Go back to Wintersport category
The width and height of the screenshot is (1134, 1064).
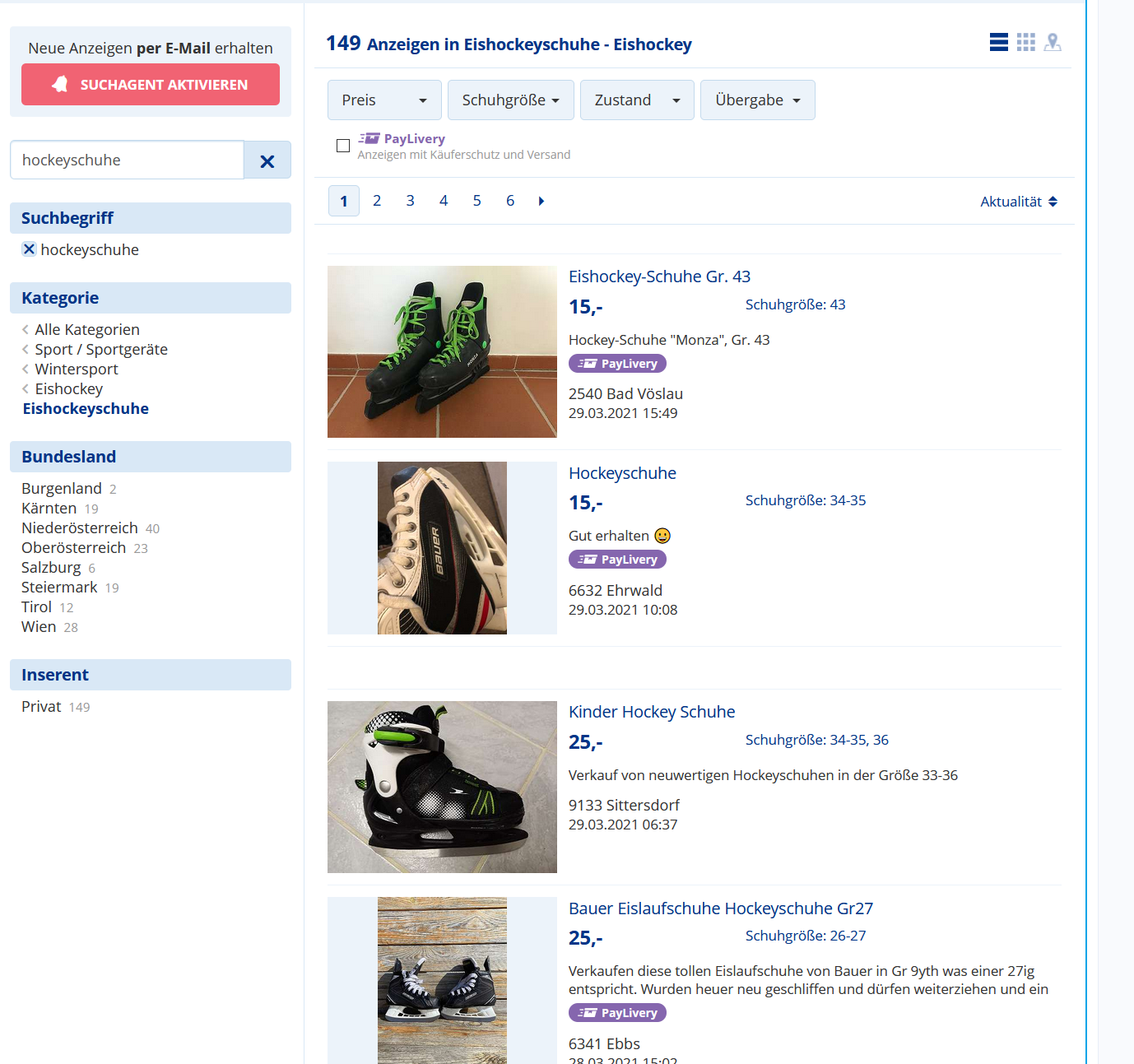[x=76, y=369]
